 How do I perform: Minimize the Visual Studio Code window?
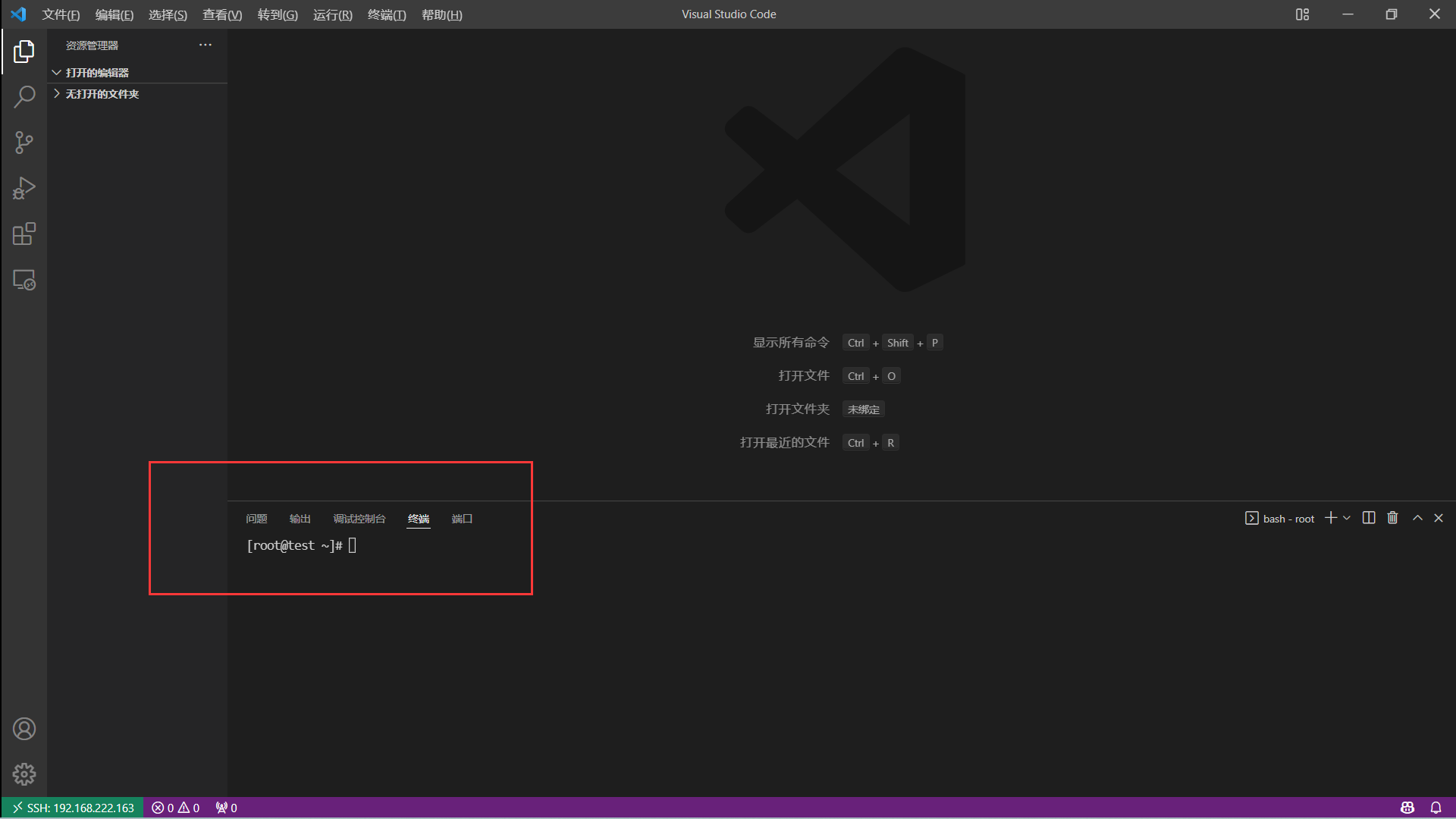1348,14
